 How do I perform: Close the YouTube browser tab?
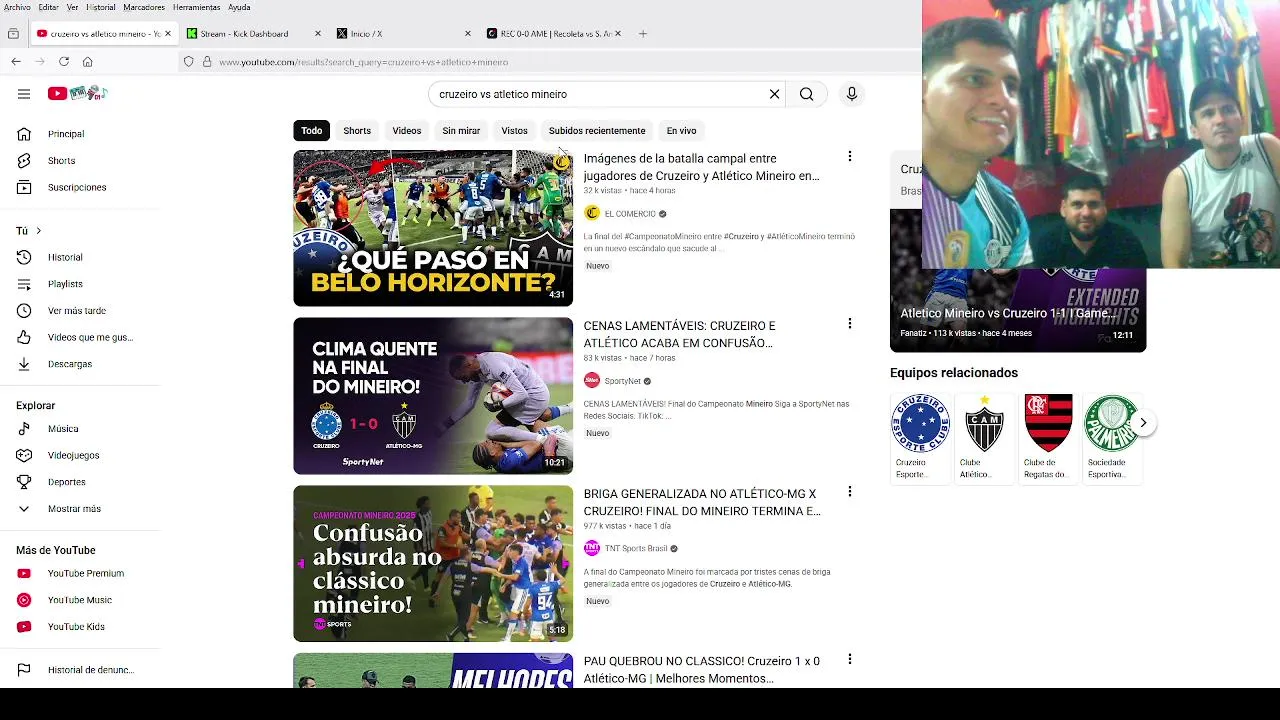pyautogui.click(x=168, y=34)
